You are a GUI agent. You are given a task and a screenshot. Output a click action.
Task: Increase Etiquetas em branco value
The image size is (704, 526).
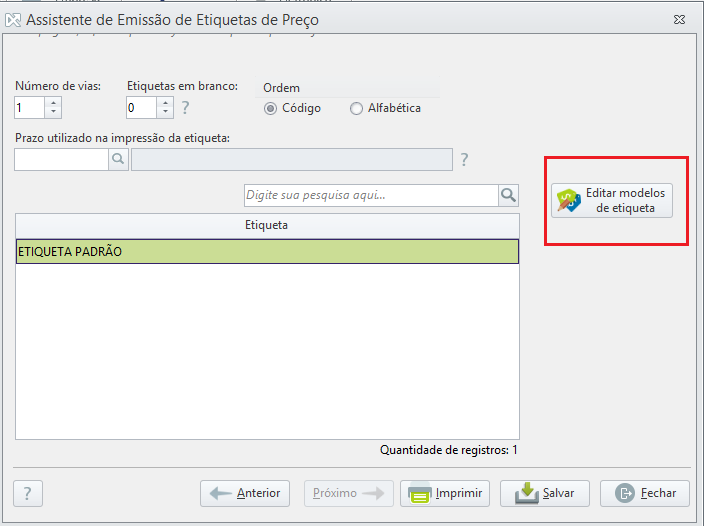(x=165, y=103)
